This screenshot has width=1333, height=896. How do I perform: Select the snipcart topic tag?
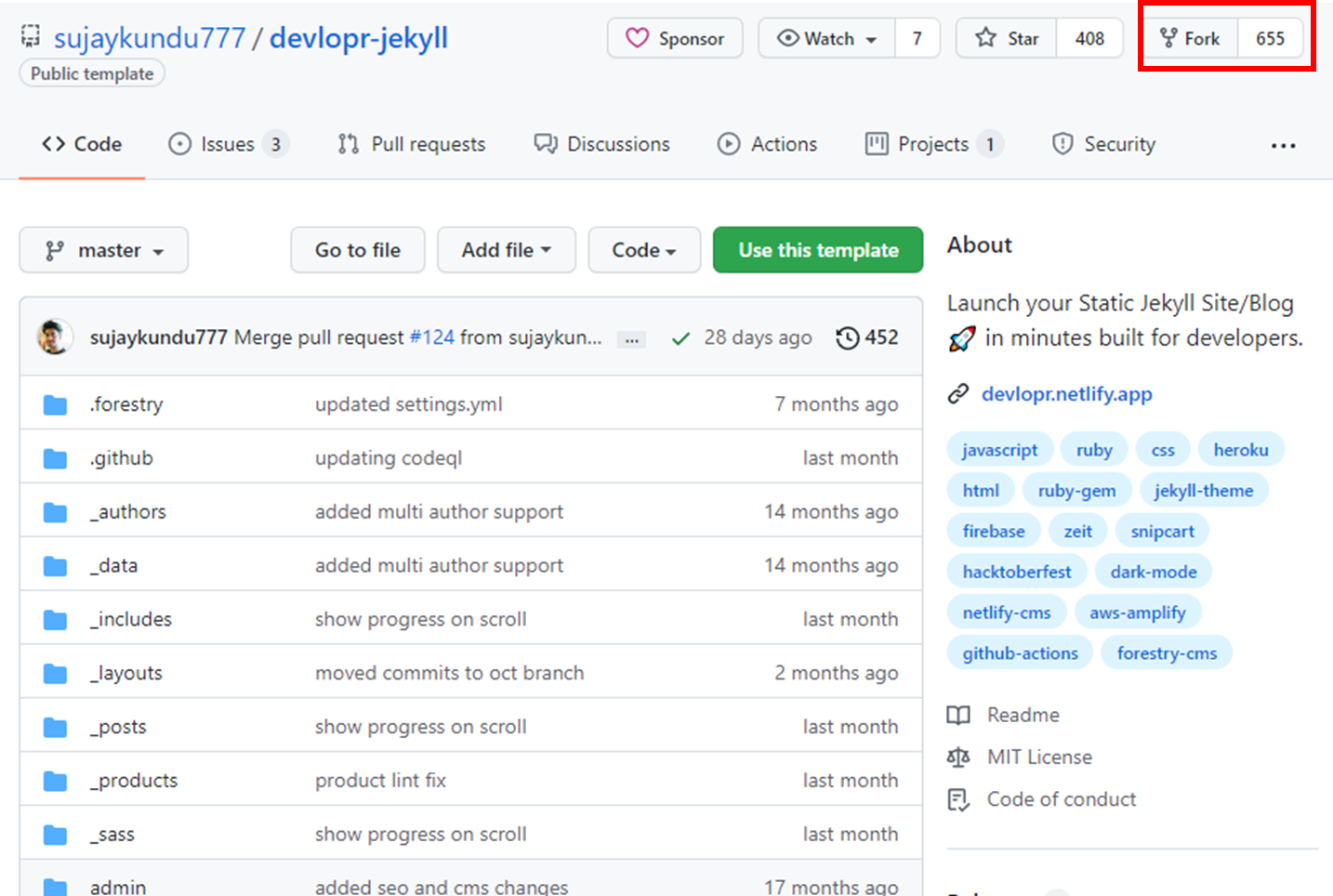1162,532
